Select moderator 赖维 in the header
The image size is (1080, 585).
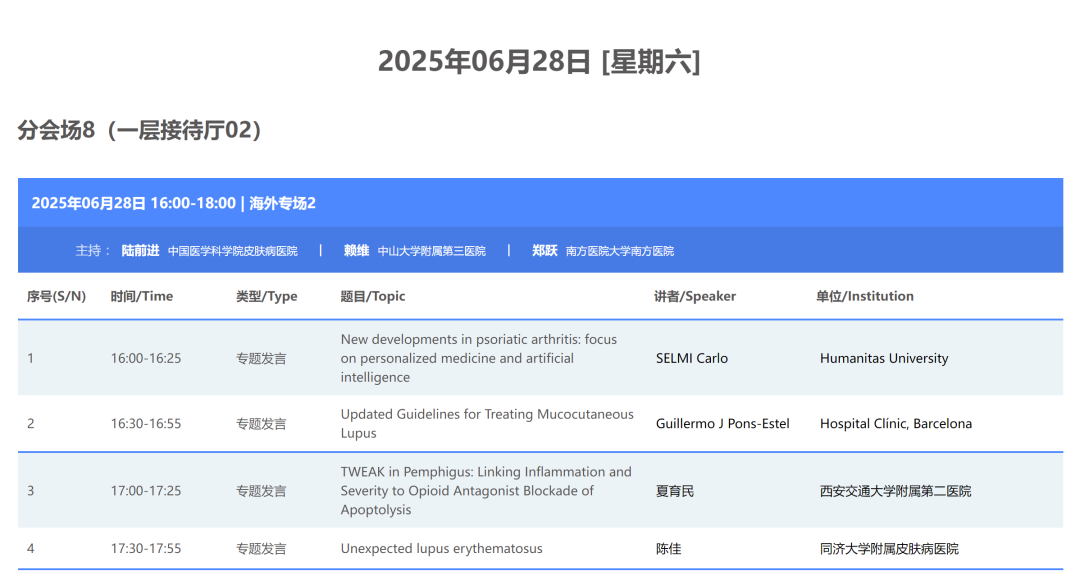(357, 250)
